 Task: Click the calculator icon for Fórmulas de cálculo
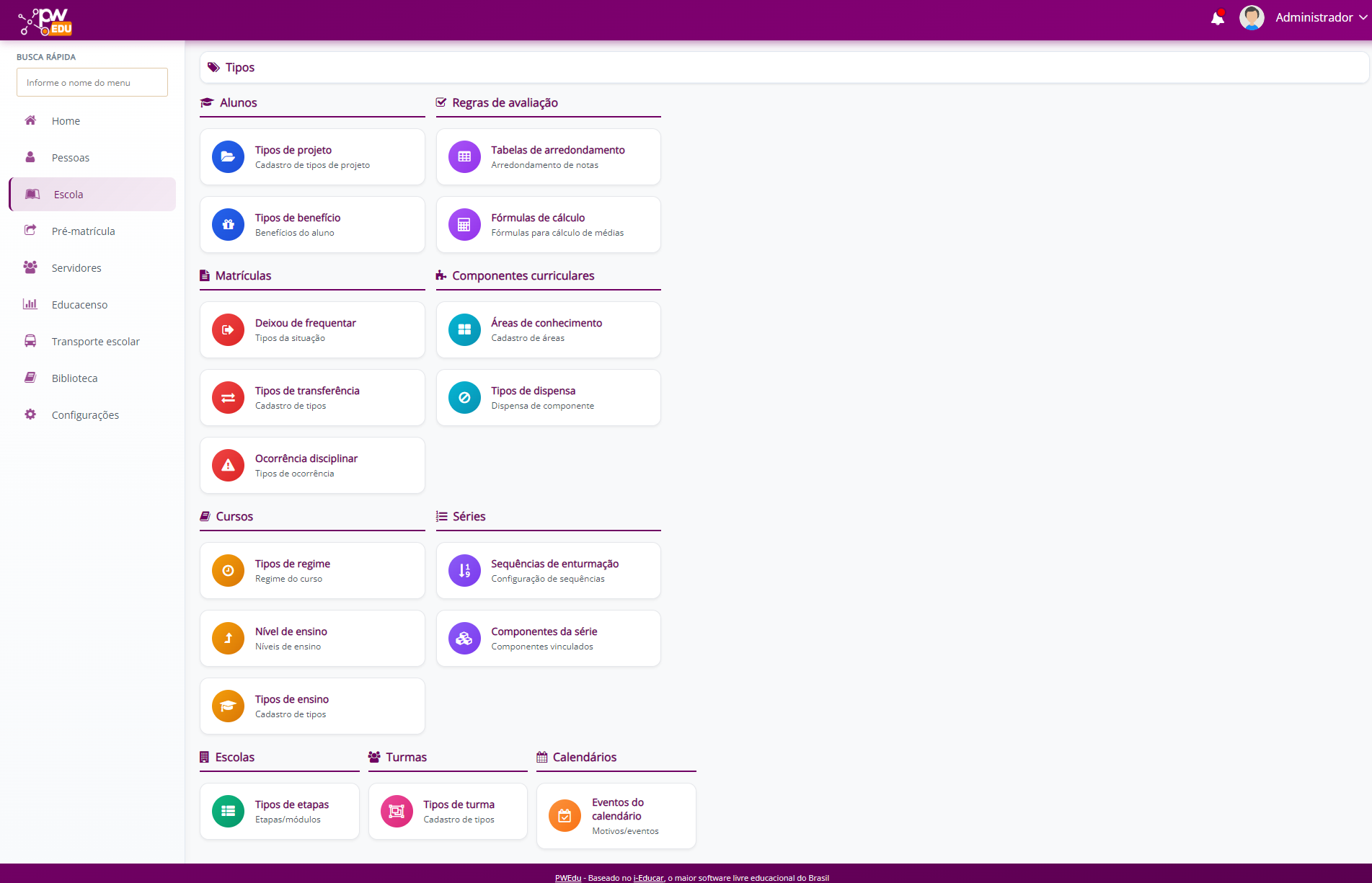(464, 225)
